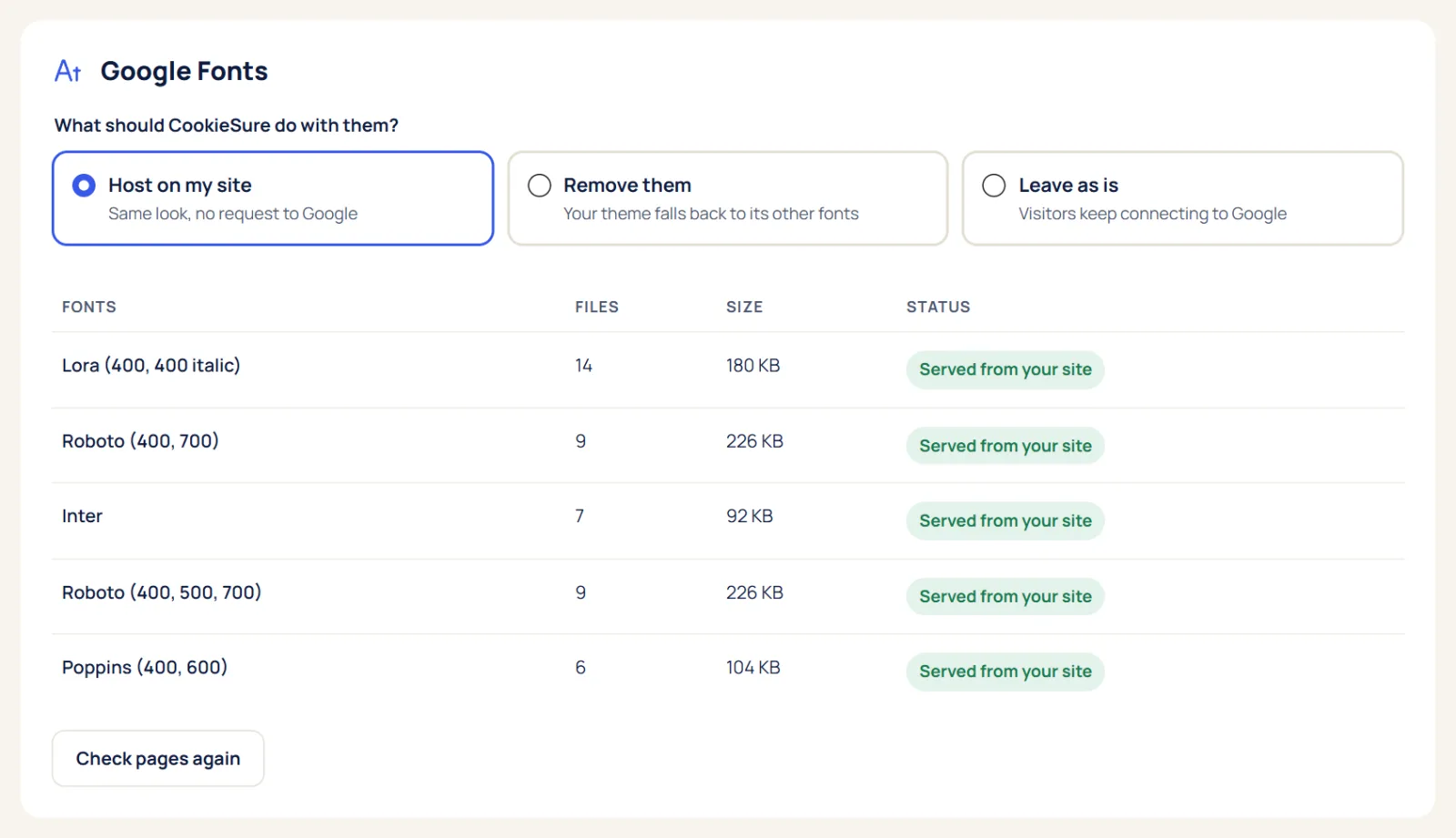Click the Lora (400, 400 italic) font row name
This screenshot has height=838, width=1456.
tap(151, 365)
